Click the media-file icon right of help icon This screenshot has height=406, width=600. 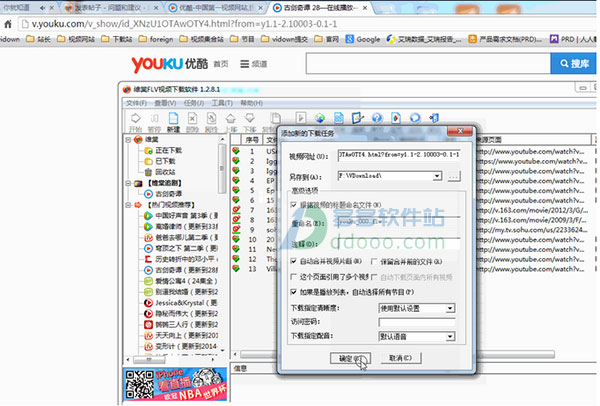pyautogui.click(x=396, y=118)
